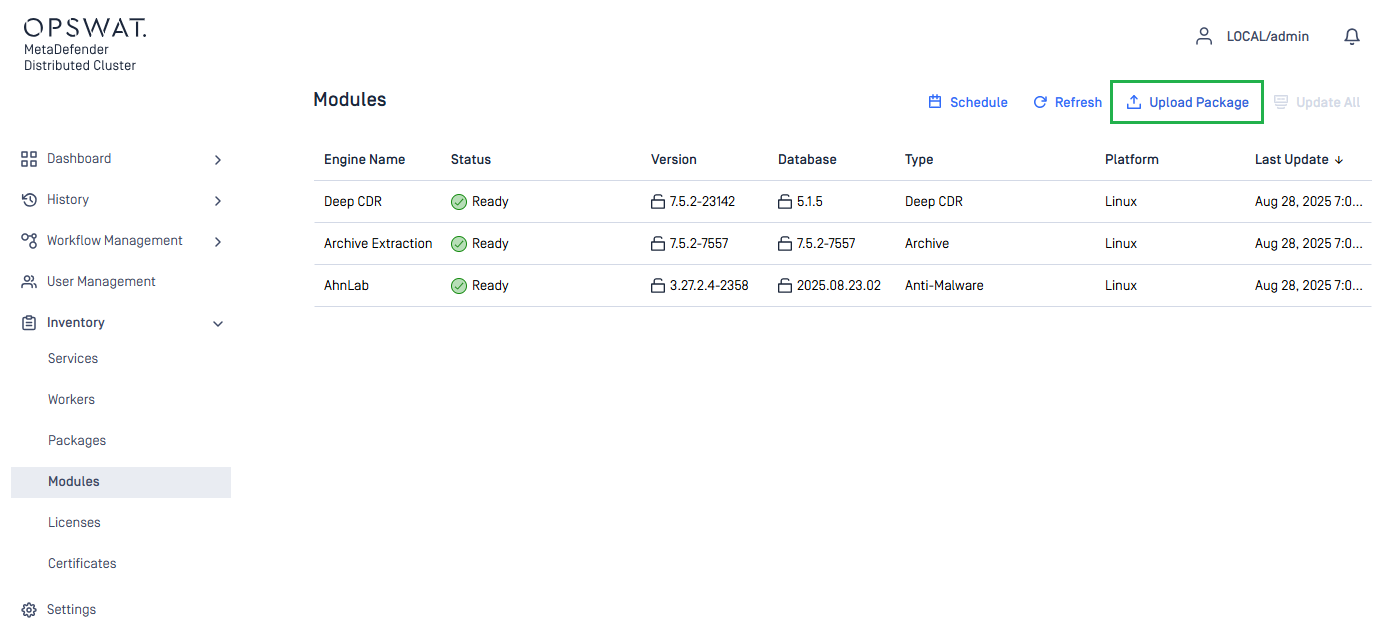Click the Modules page heading
This screenshot has height=640, width=1377.
point(349,100)
